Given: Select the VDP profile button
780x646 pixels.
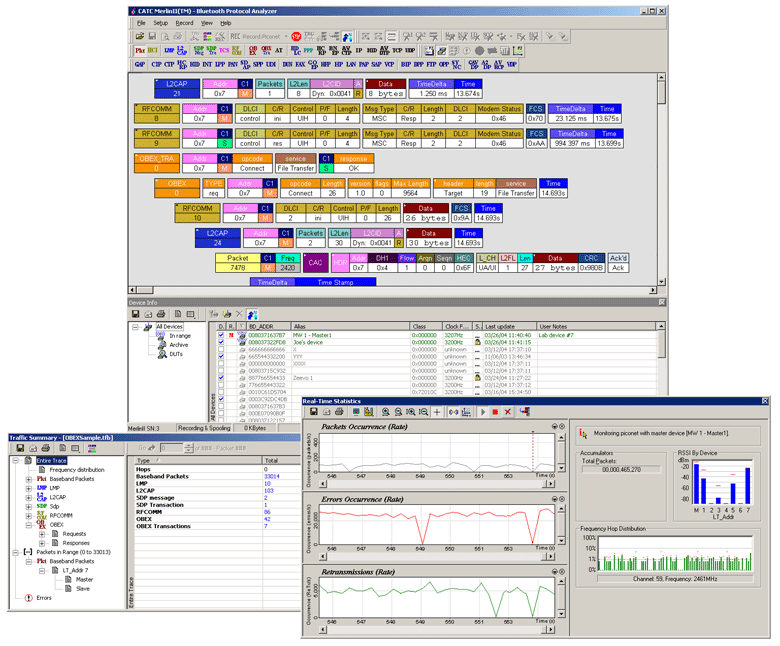Looking at the screenshot, I should click(511, 65).
